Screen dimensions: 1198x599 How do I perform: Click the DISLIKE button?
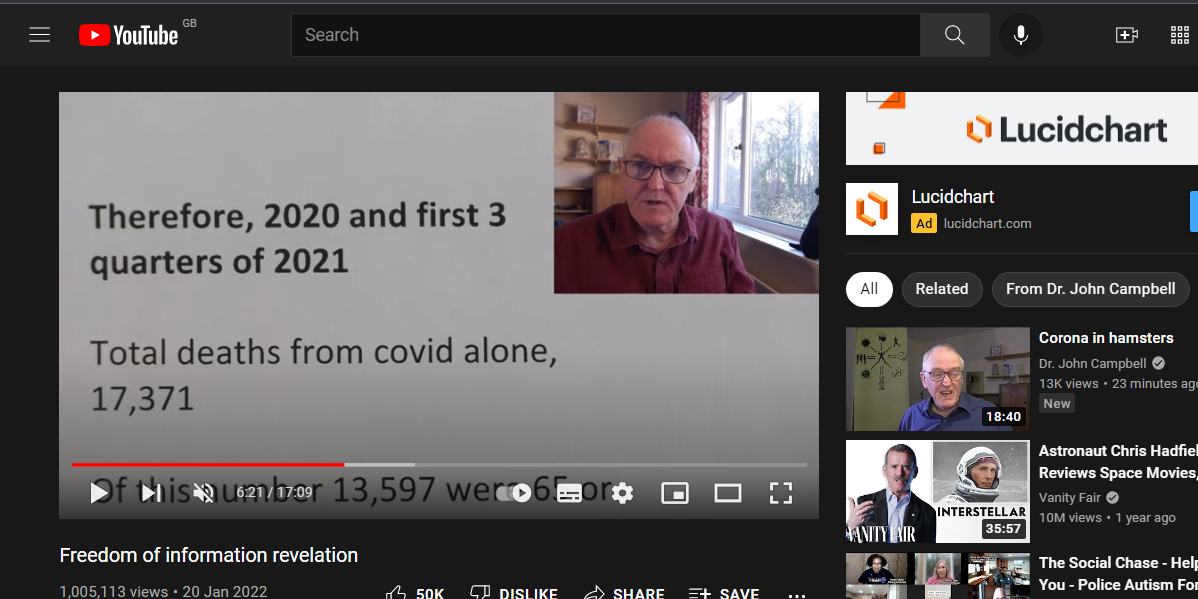tap(513, 594)
